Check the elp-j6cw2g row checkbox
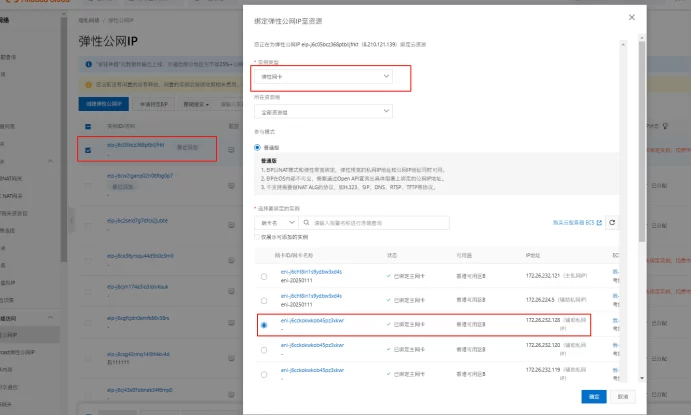Viewport: 692px width, 415px height. 88,185
